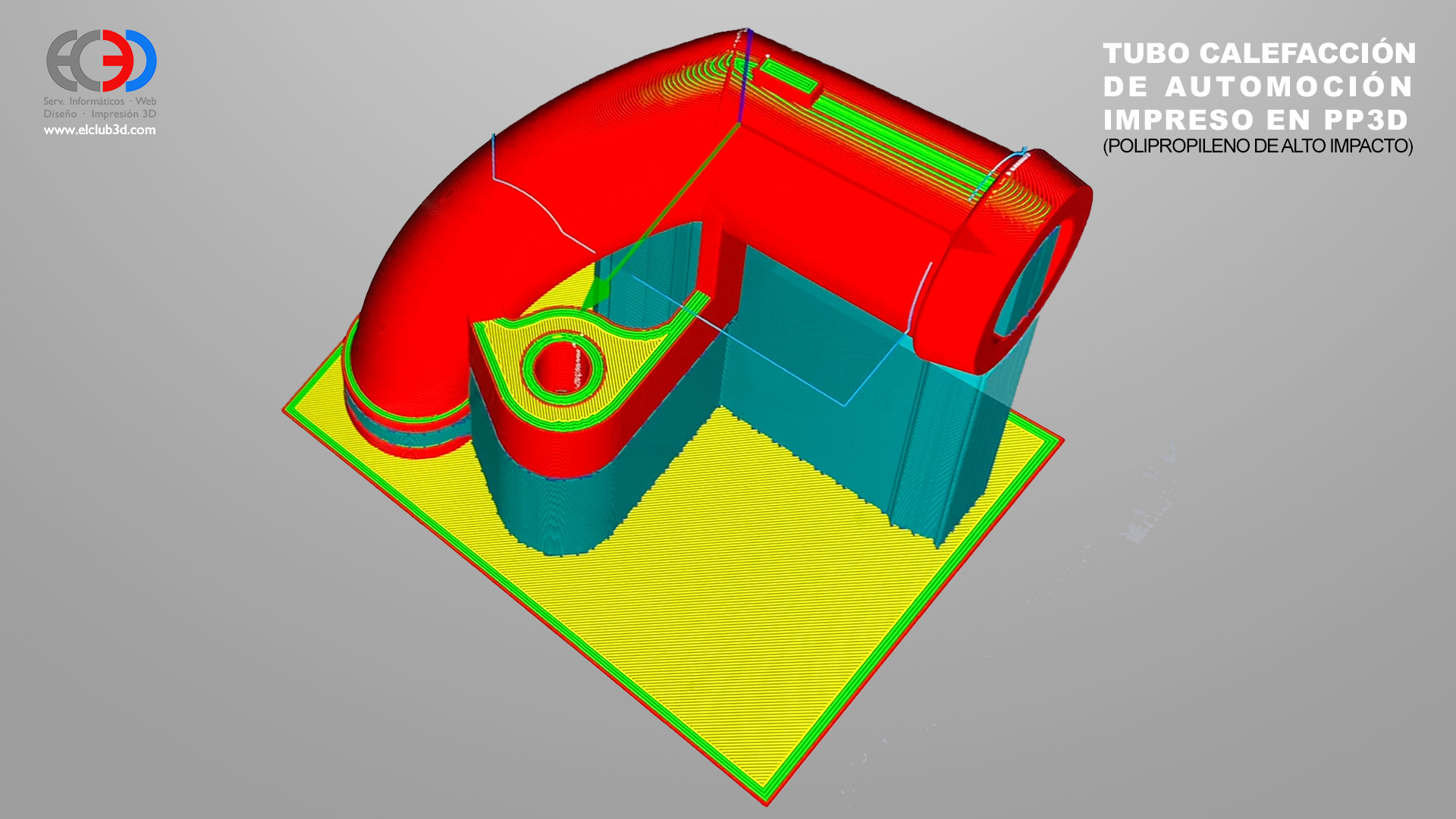This screenshot has width=1456, height=819.
Task: Click the 'Diseño · Impresión 3D' text
Action: coord(99,114)
